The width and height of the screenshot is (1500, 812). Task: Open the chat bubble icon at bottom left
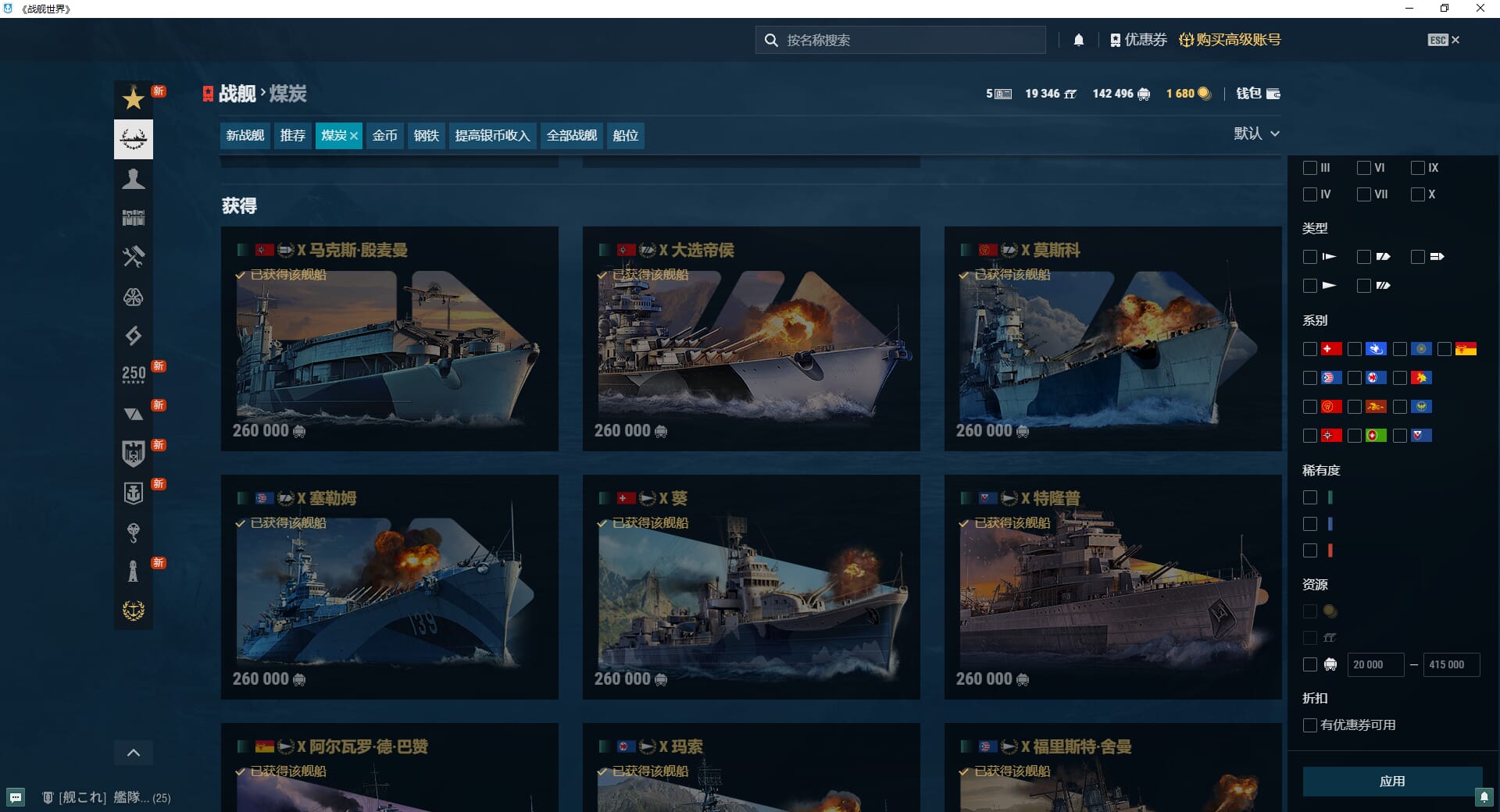(x=16, y=797)
